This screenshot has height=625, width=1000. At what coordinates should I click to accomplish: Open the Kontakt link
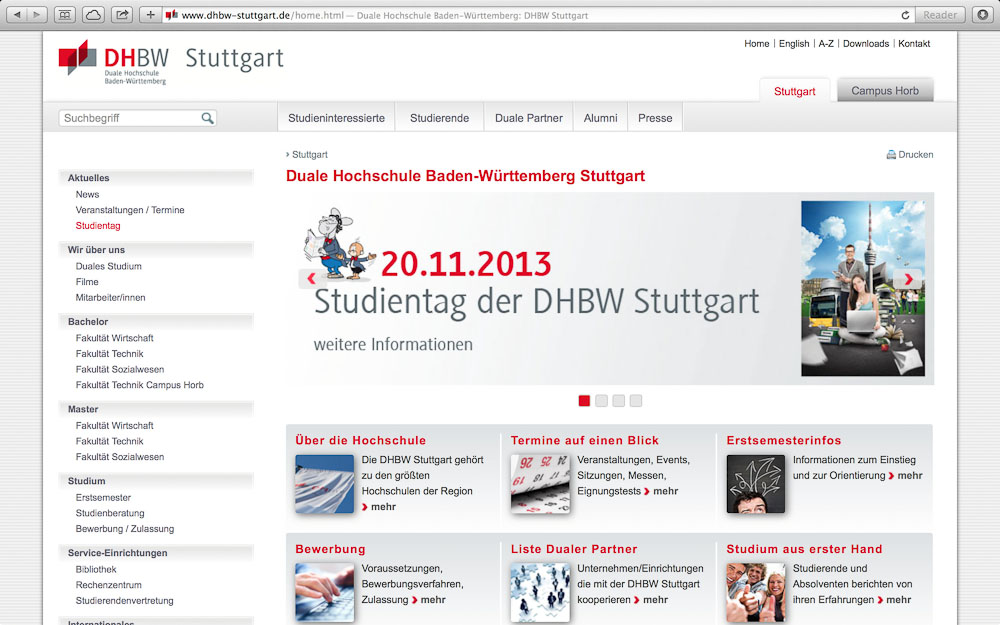914,43
